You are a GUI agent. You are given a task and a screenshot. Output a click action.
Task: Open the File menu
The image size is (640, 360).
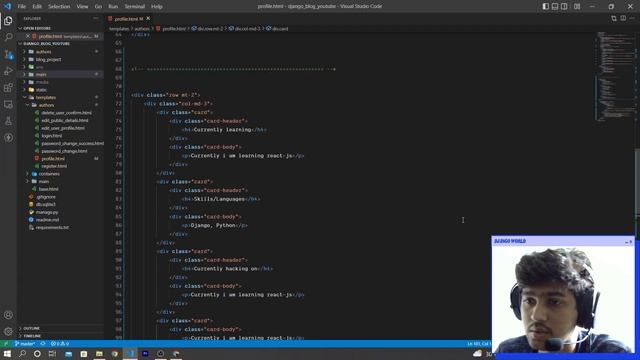pyautogui.click(x=22, y=6)
